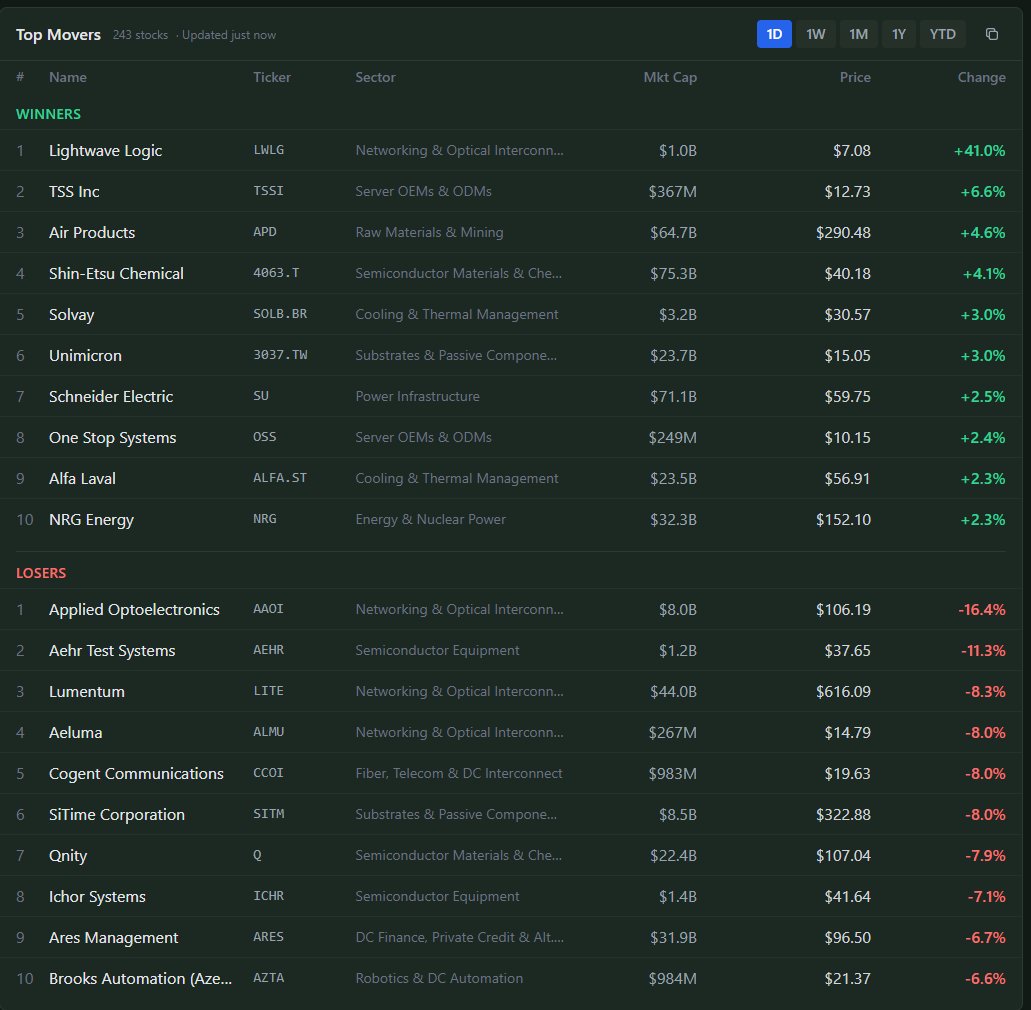Click the ALFA.ST ticker
The height and width of the screenshot is (1010, 1031).
(280, 477)
